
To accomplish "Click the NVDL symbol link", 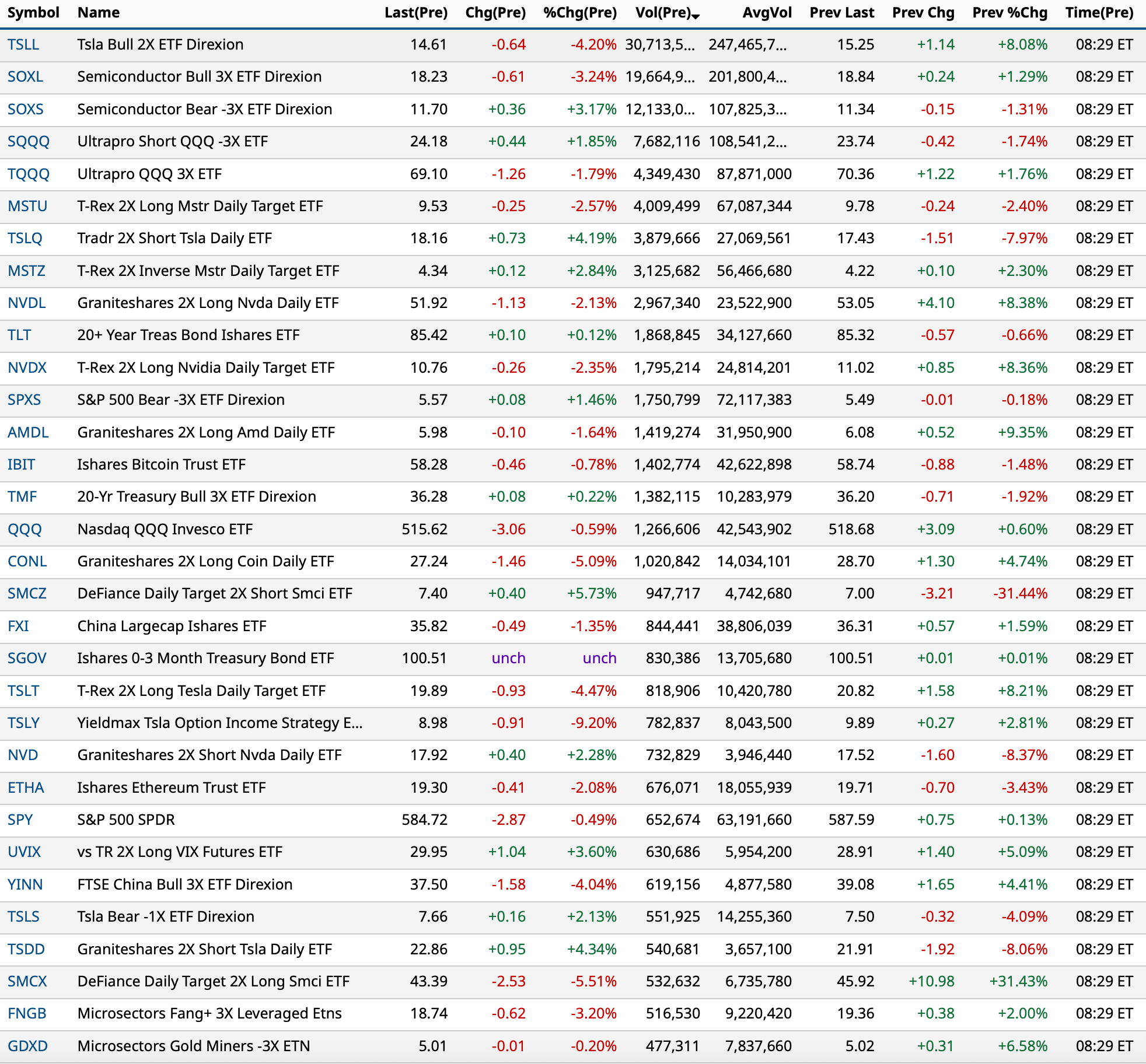I will (26, 303).
